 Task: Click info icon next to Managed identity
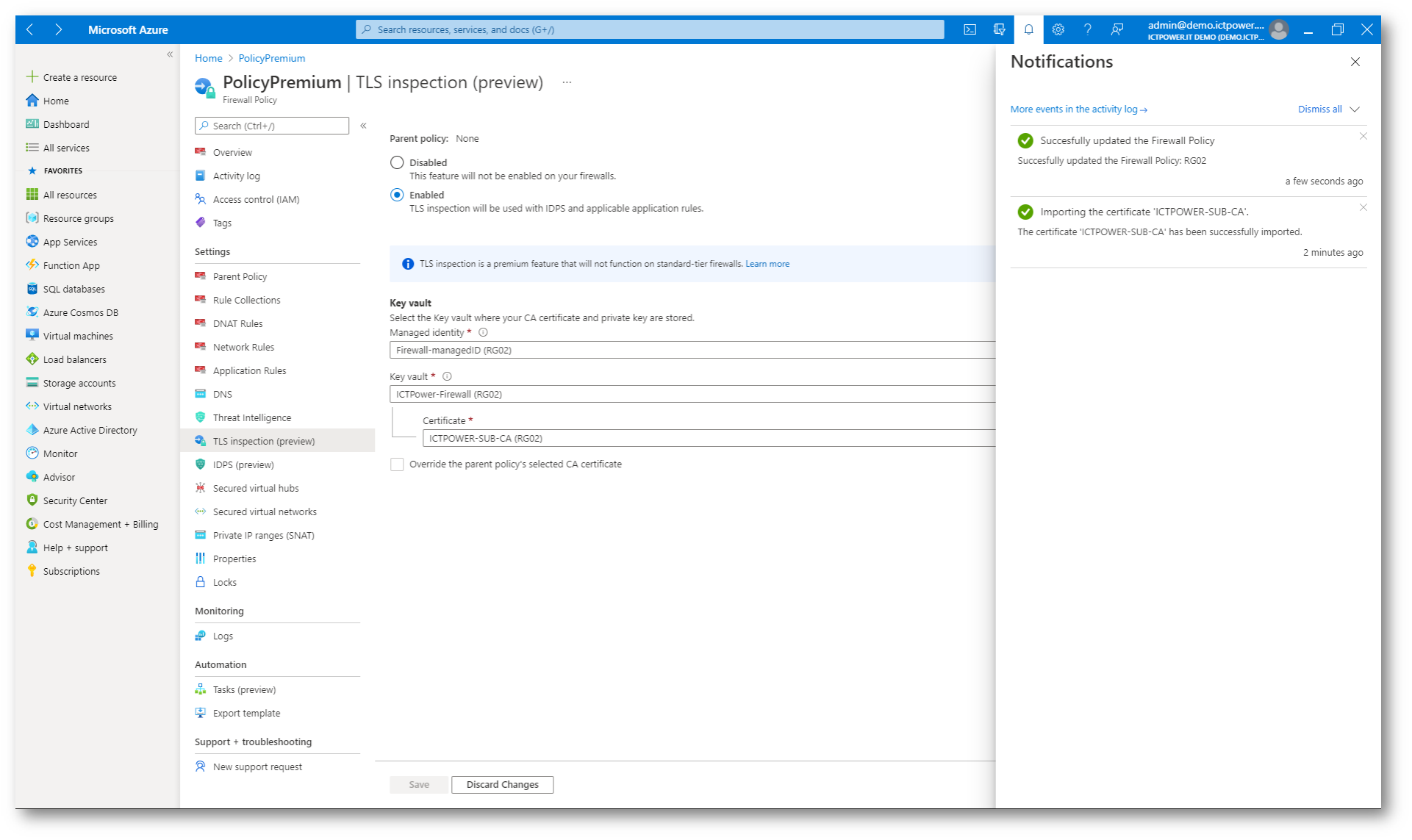point(483,332)
